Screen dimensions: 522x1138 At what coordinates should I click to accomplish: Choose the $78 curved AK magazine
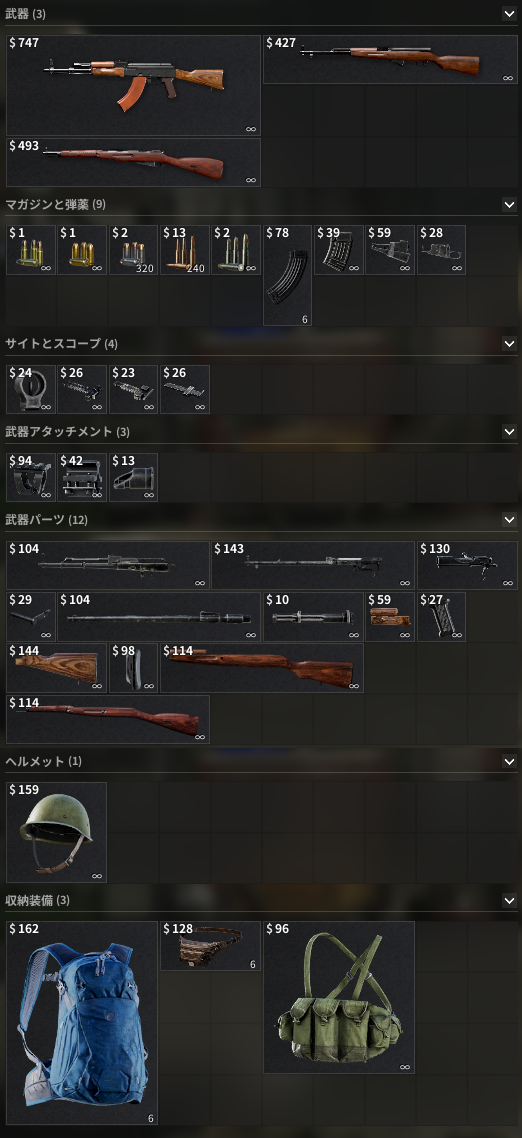pos(287,275)
